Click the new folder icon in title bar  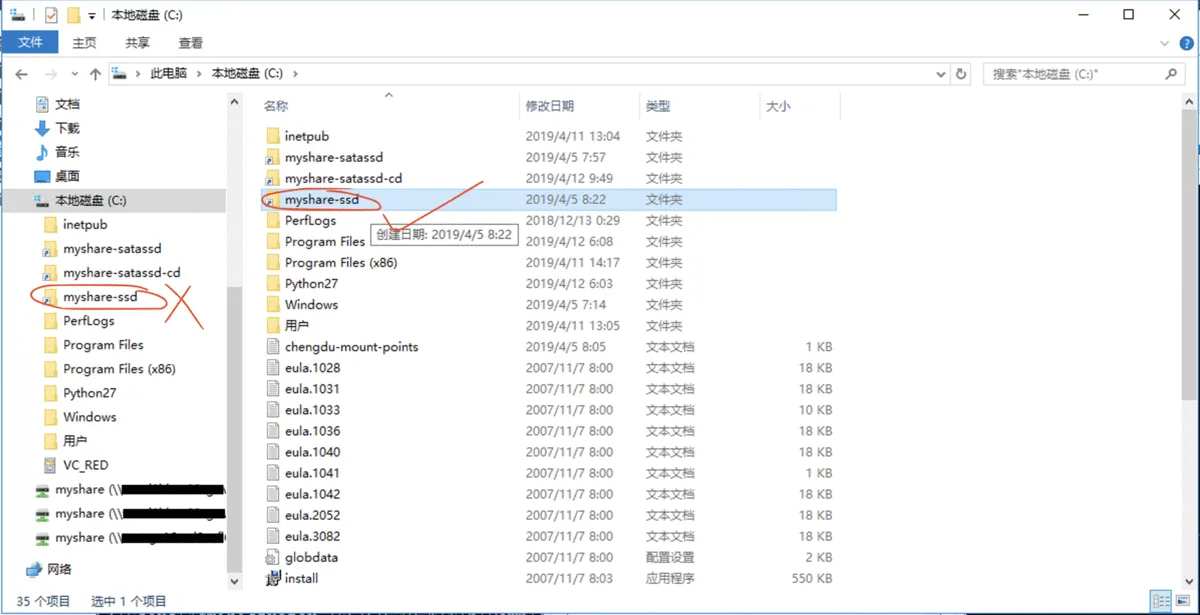click(72, 15)
